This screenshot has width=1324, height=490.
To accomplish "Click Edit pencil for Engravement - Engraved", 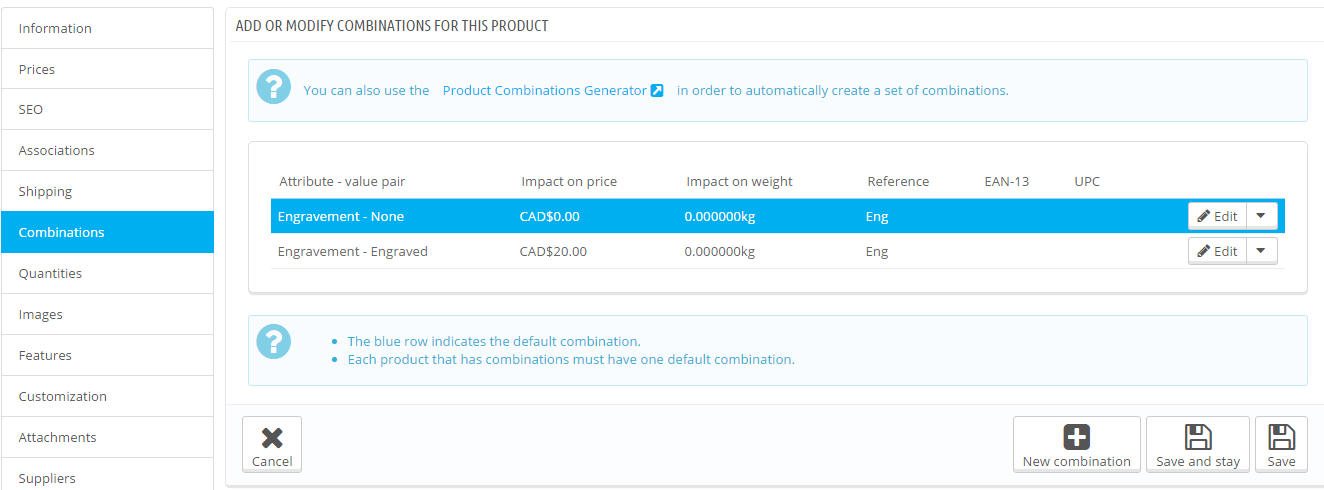I will coord(1204,251).
